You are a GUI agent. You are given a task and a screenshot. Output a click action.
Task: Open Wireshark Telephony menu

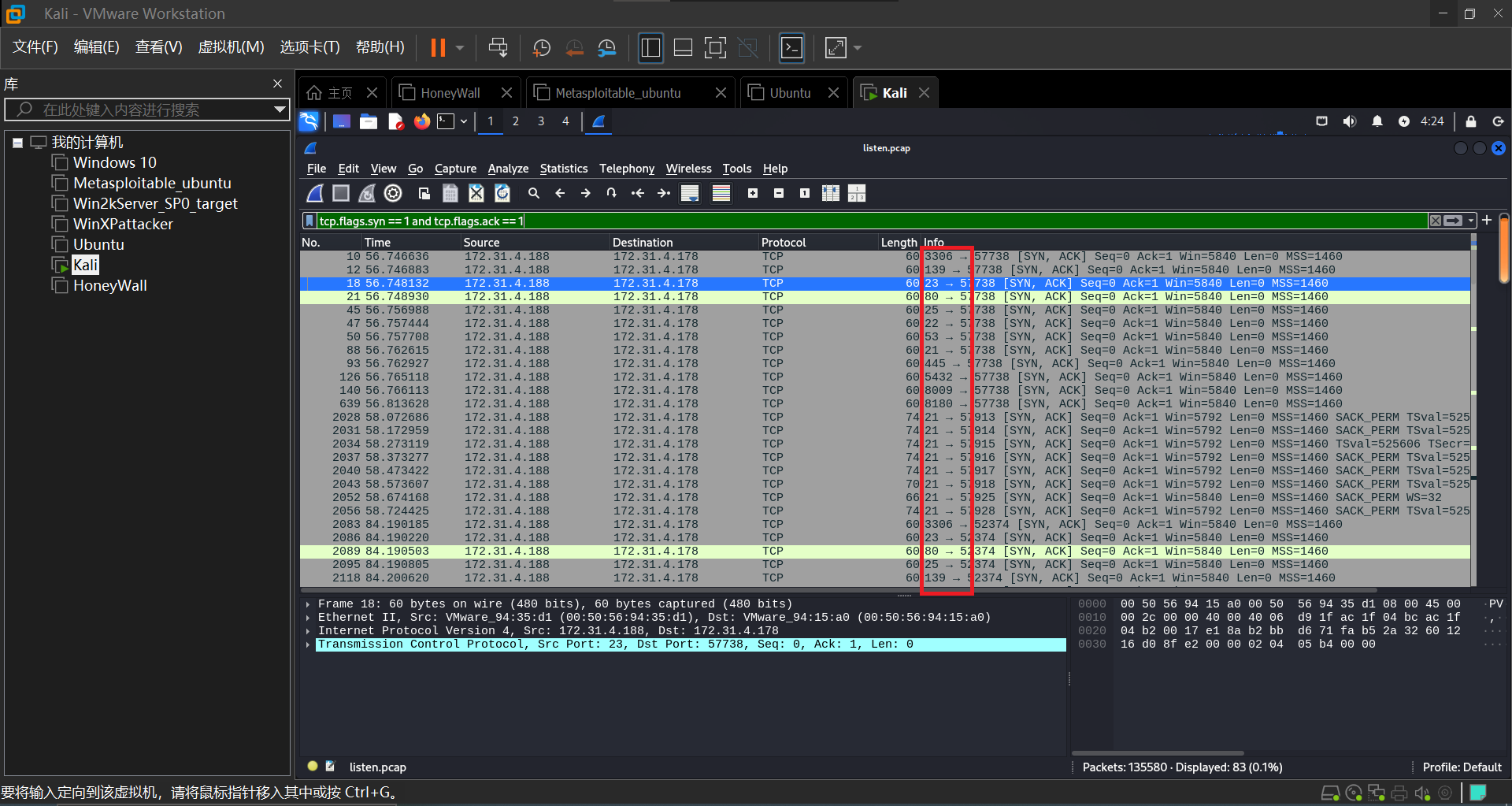627,169
